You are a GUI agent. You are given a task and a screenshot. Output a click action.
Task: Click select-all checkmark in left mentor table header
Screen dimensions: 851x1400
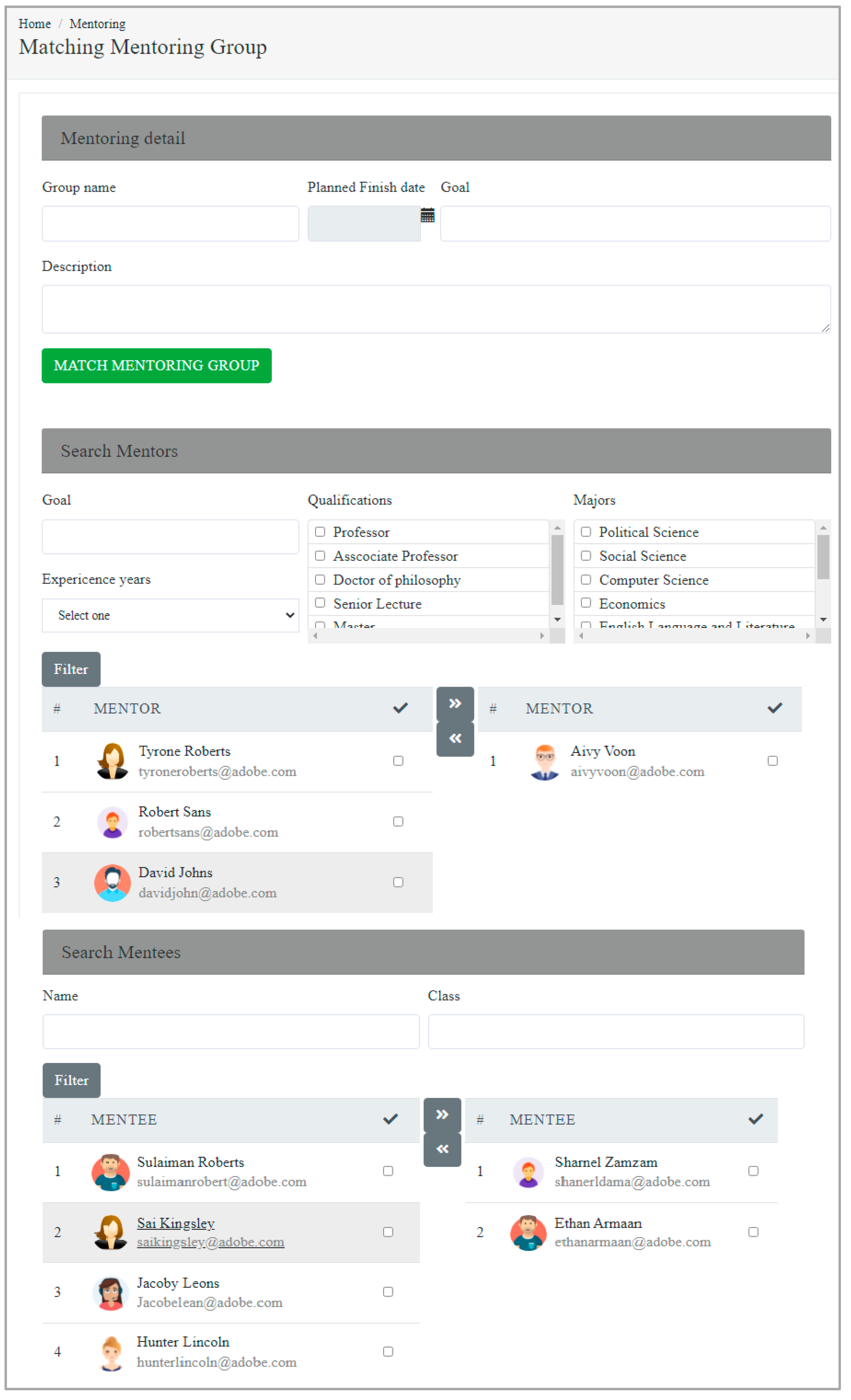tap(400, 708)
